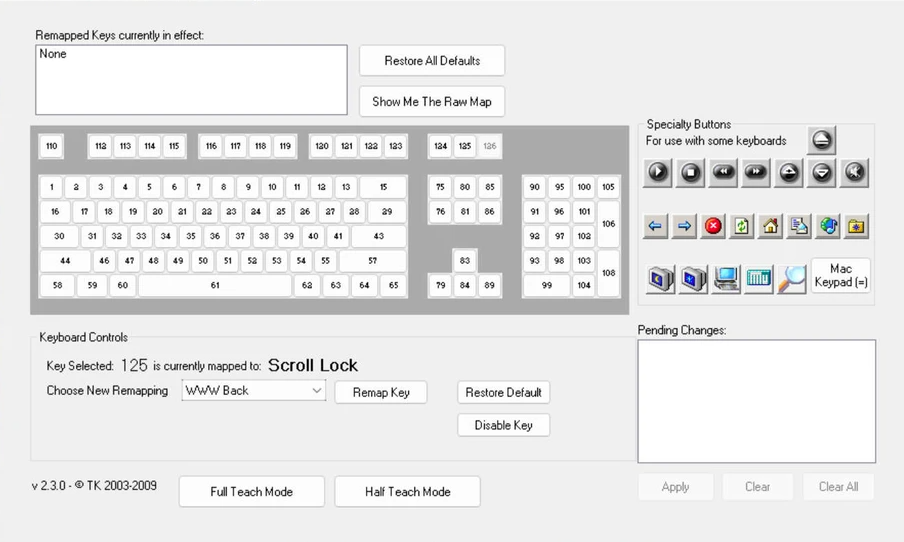Select the My Computer specialty icon
The height and width of the screenshot is (542, 904).
point(726,278)
